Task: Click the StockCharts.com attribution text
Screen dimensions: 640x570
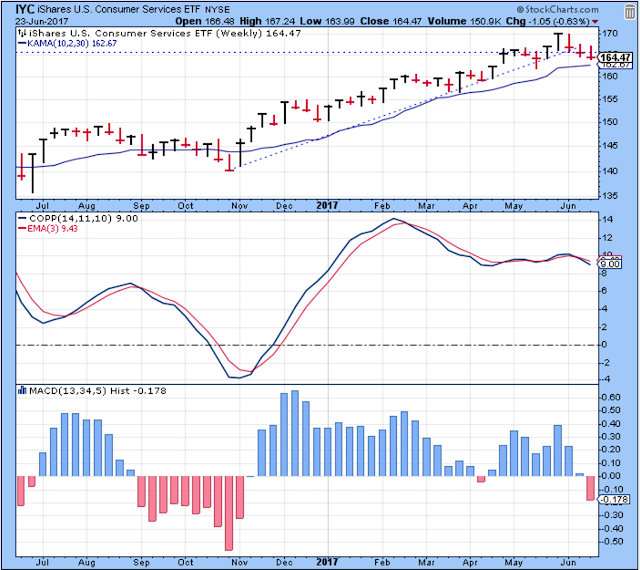Action: coord(558,9)
